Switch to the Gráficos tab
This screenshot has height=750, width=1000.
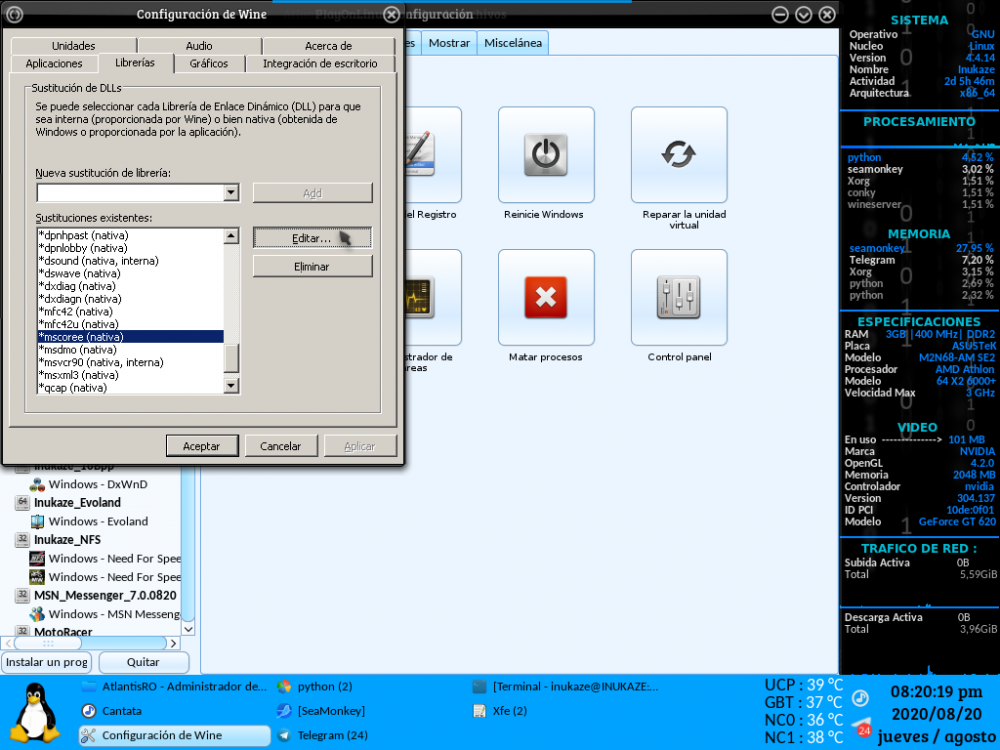click(209, 63)
